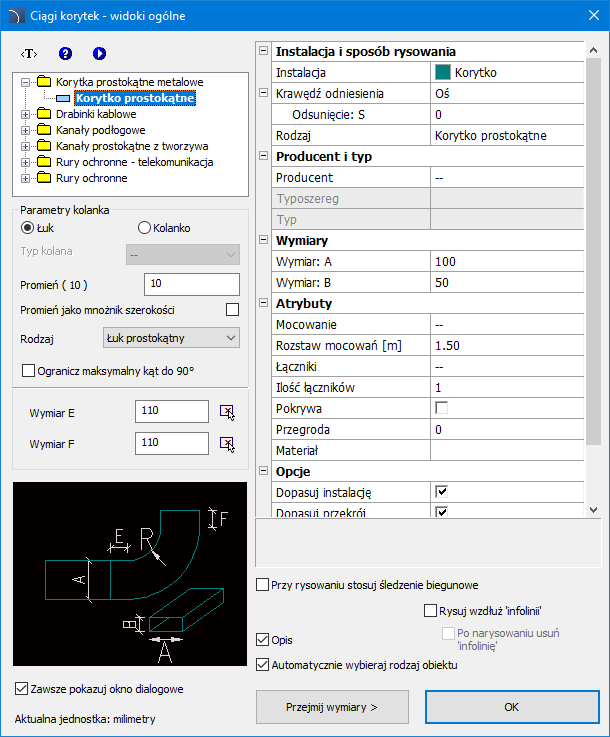
Task: Pick Wymiar E dimension from drawing icon
Action: [227, 412]
